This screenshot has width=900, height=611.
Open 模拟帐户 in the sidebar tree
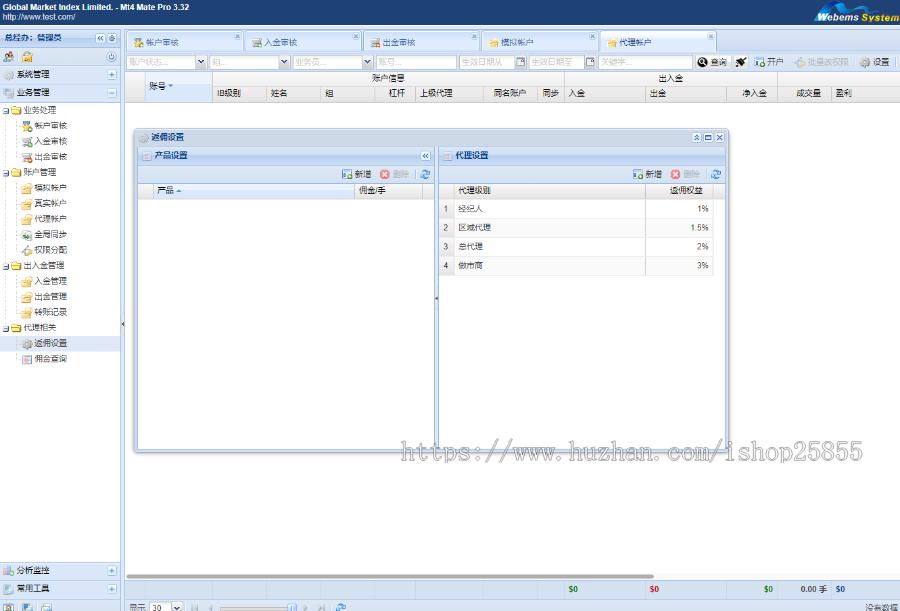tap(51, 187)
